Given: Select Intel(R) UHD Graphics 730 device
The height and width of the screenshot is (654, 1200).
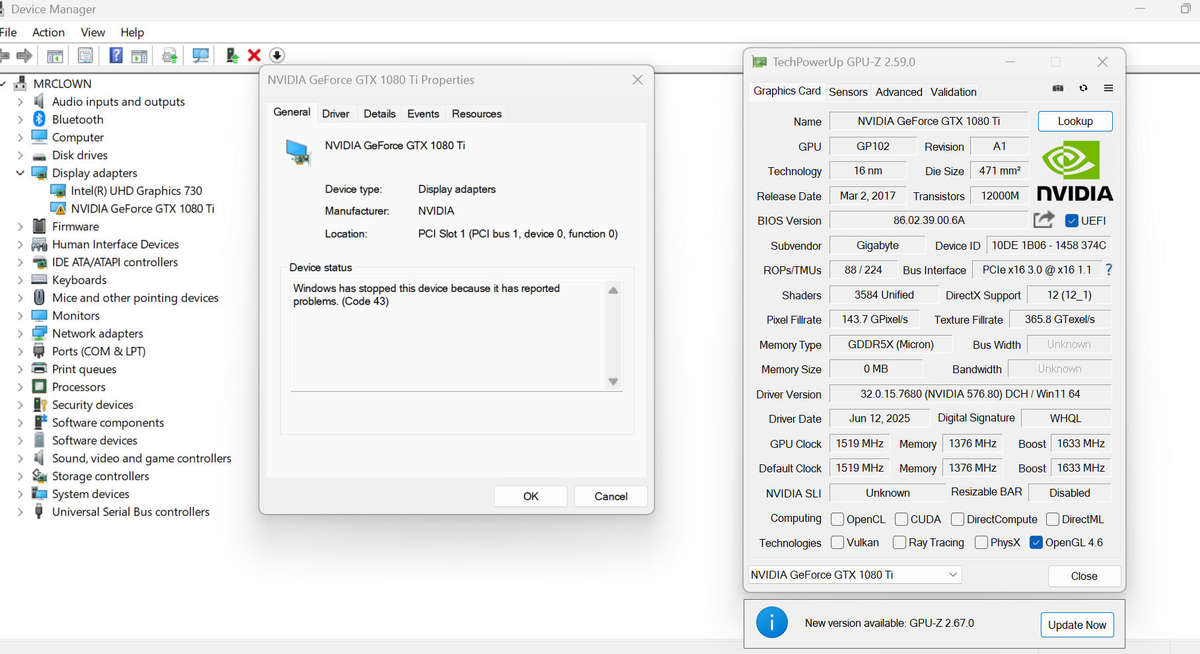Looking at the screenshot, I should click(x=136, y=191).
